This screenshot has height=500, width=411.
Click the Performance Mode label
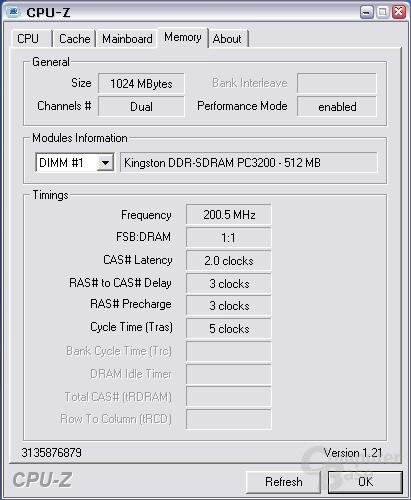(x=242, y=106)
